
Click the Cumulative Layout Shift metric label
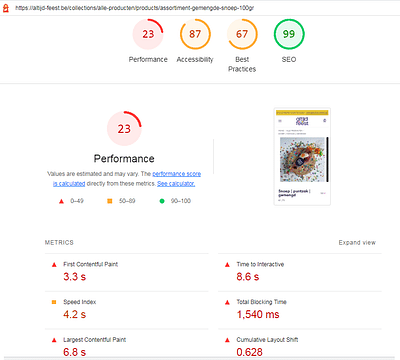267,340
